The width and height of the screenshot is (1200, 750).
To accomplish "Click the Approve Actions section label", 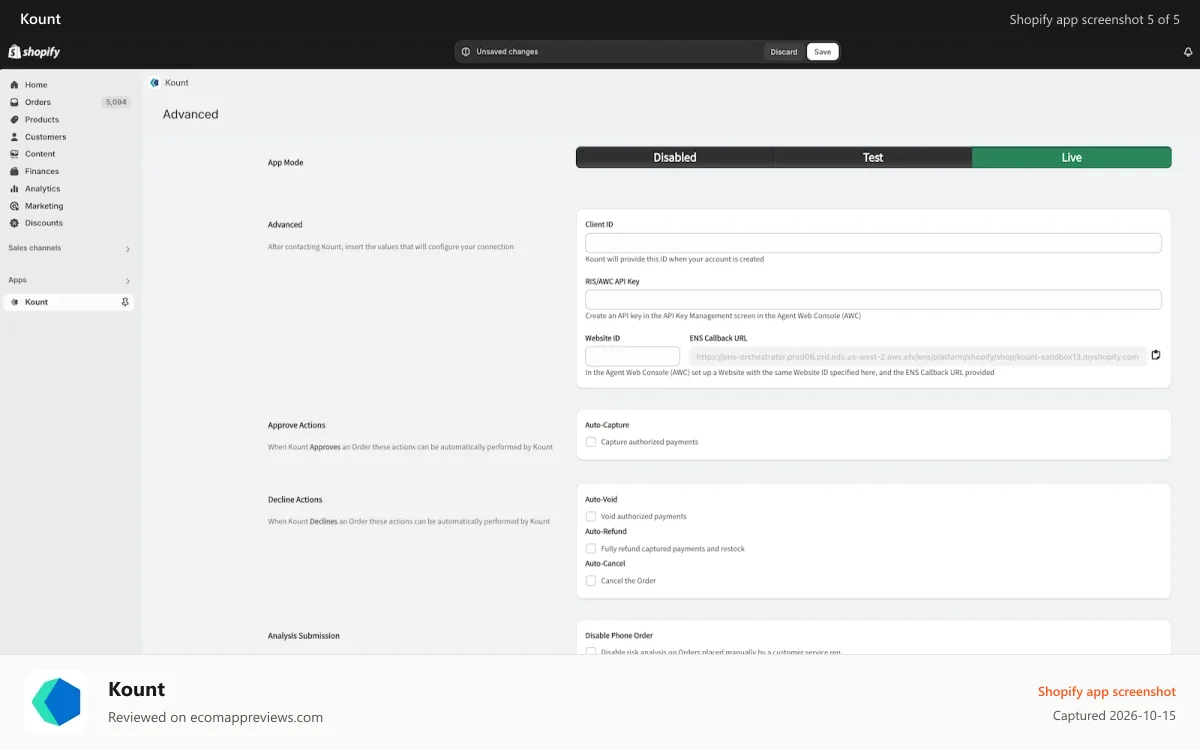I will [297, 425].
